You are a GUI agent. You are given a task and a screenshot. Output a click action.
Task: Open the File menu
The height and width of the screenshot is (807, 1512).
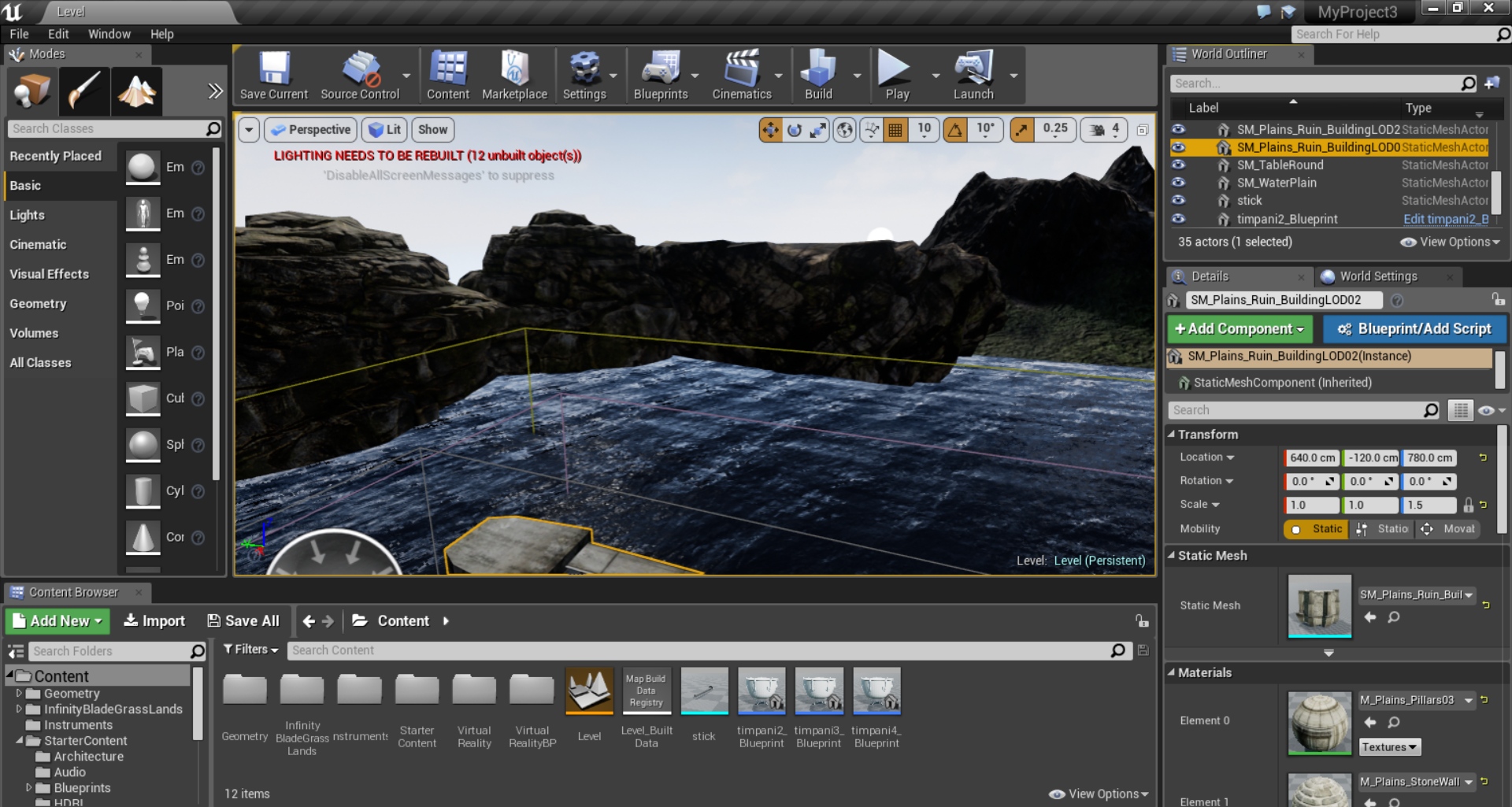19,34
